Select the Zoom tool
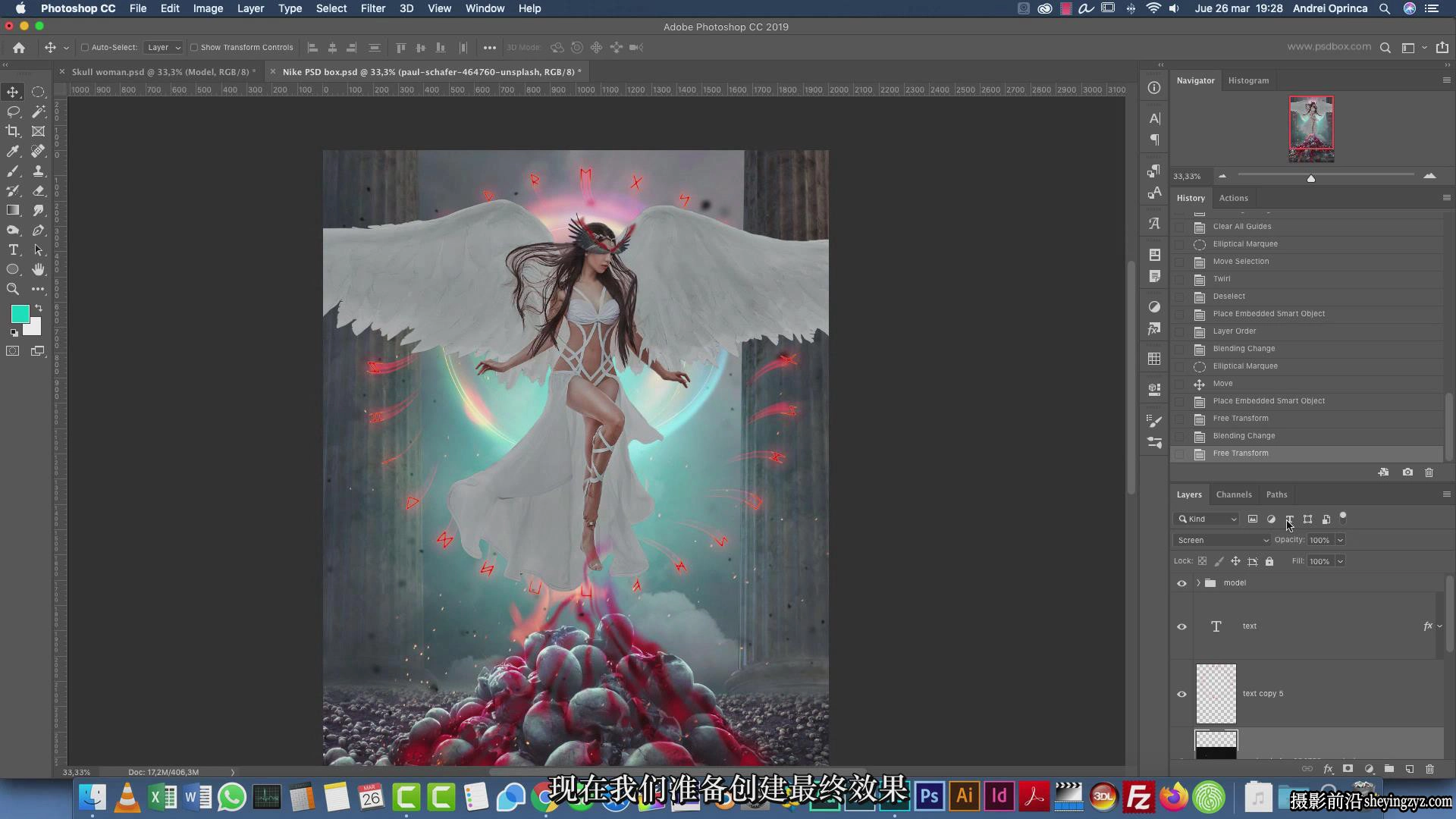Screen dimensions: 1456x819 tap(13, 289)
